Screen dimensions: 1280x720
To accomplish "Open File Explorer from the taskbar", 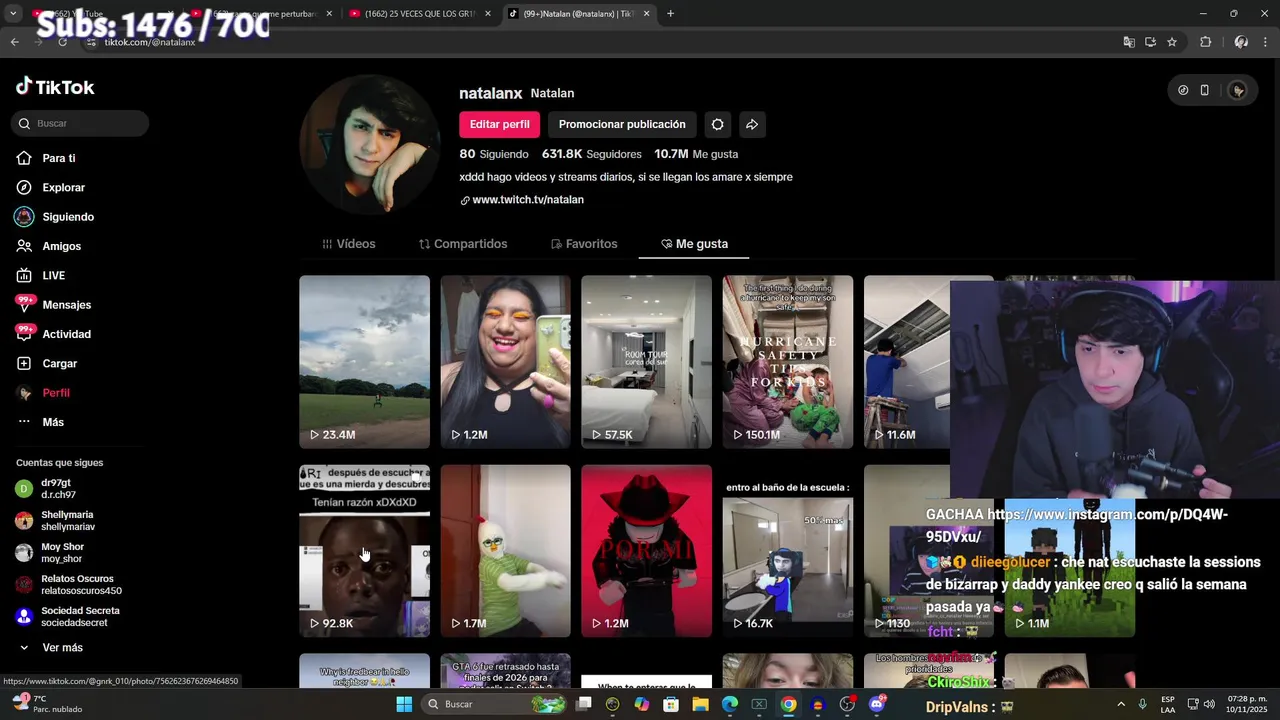I will click(700, 704).
